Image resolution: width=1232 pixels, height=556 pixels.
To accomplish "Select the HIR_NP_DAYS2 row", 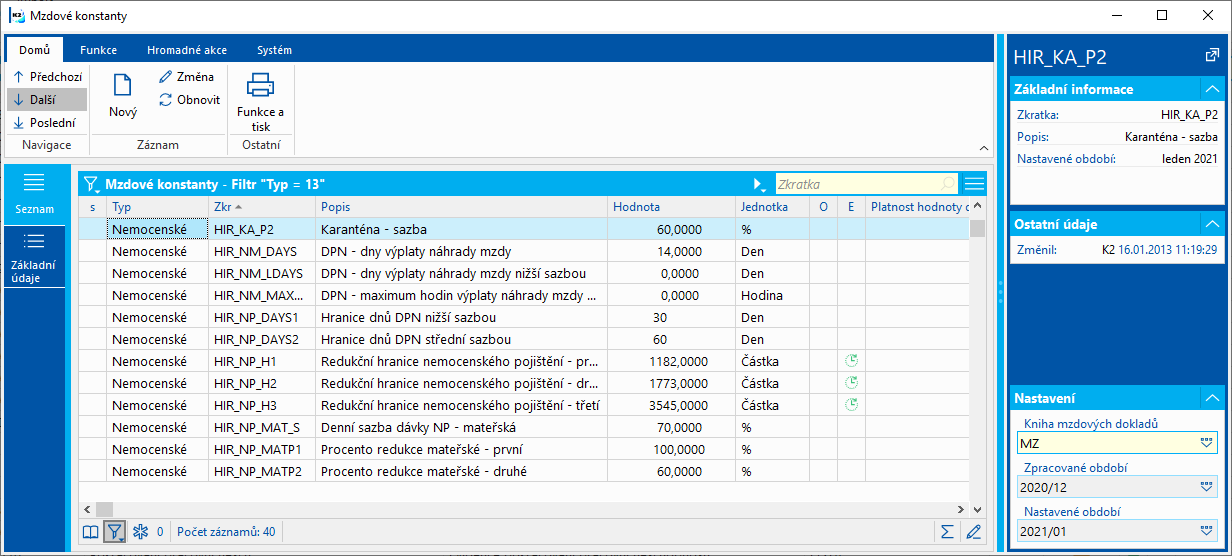I will [x=524, y=339].
